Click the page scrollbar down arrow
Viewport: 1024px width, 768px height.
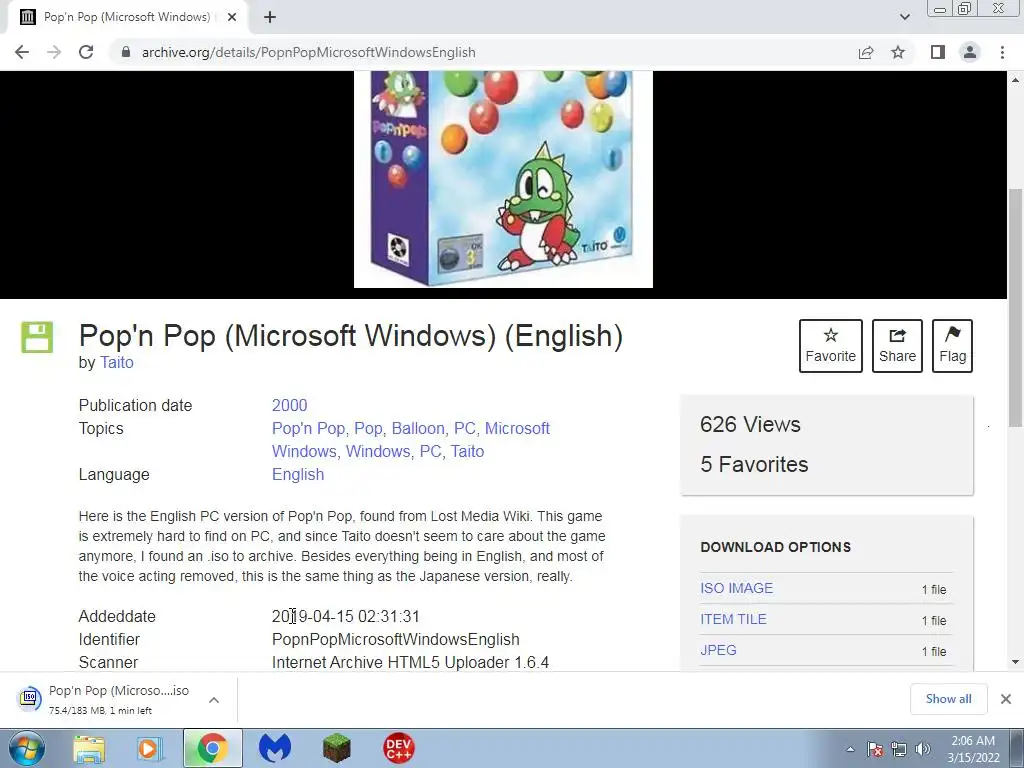[1016, 662]
